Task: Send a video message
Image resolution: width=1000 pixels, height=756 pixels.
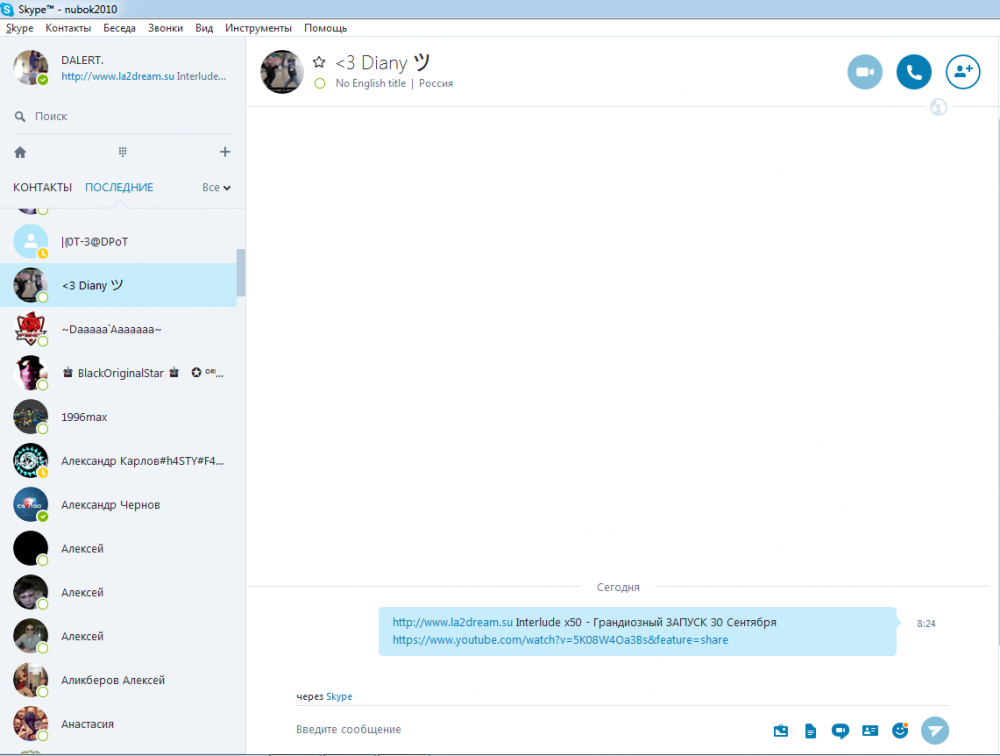Action: (x=841, y=730)
